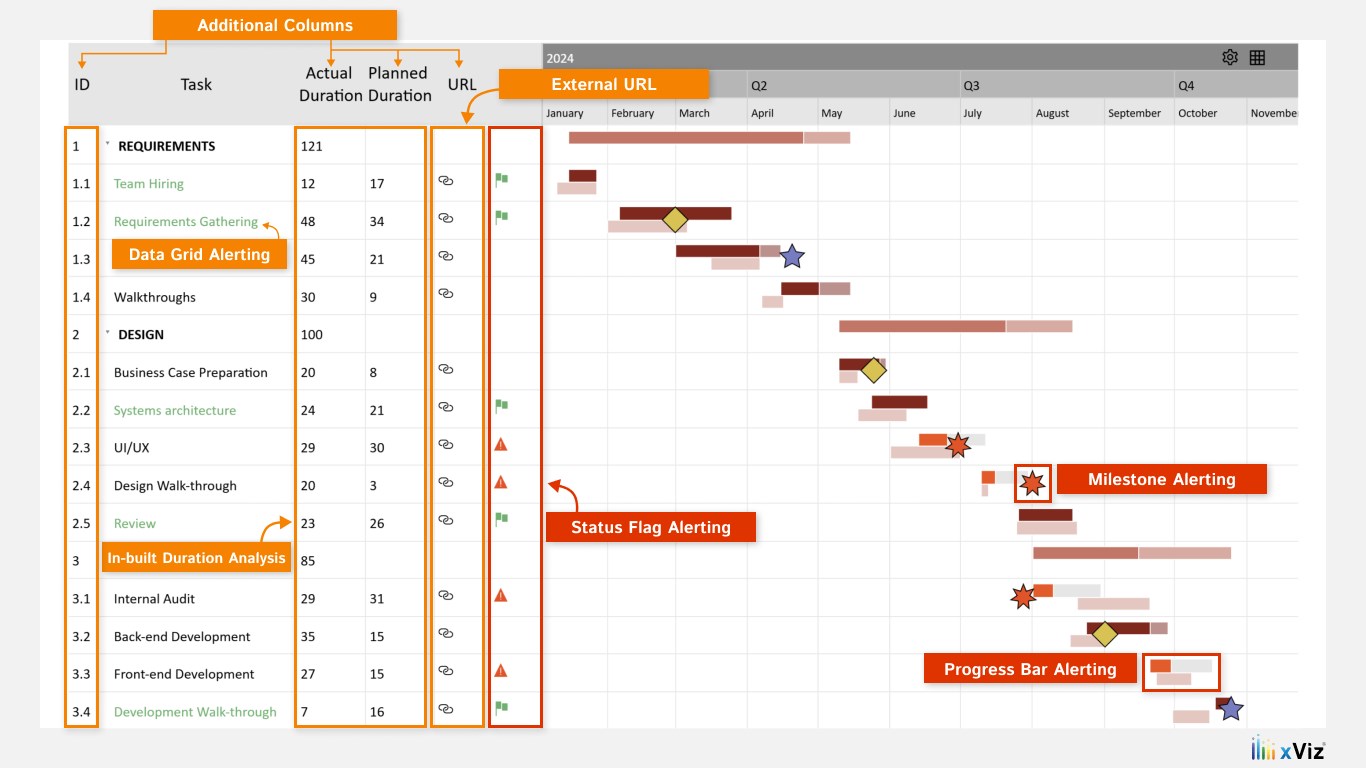Click the blue star milestone in row 1.3
The width and height of the screenshot is (1366, 768).
click(x=792, y=256)
